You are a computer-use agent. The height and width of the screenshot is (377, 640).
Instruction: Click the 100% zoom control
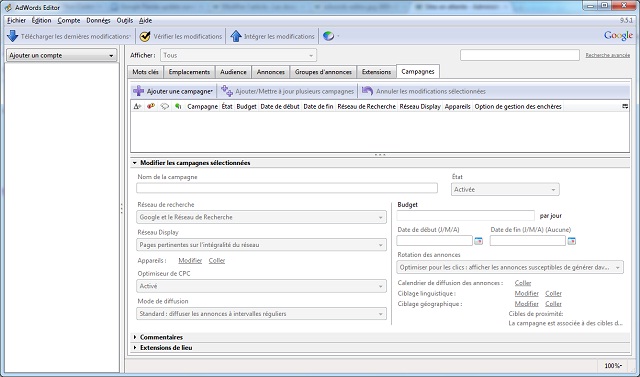coord(613,366)
